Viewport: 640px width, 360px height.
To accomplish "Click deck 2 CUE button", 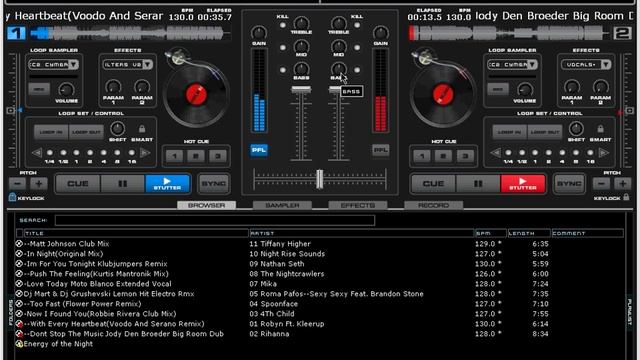I will [x=433, y=184].
